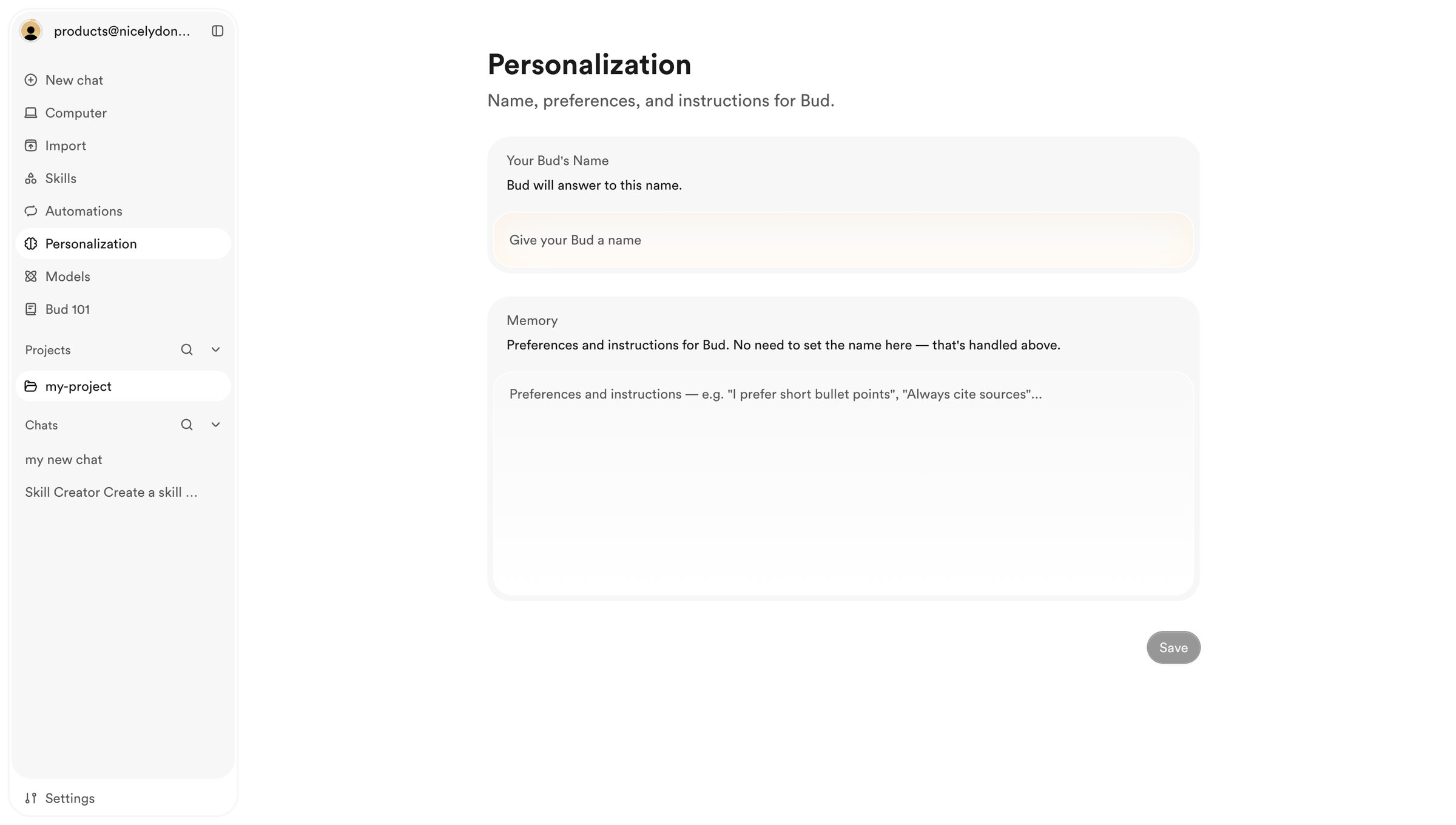Select Personalization in the sidebar

(x=123, y=244)
